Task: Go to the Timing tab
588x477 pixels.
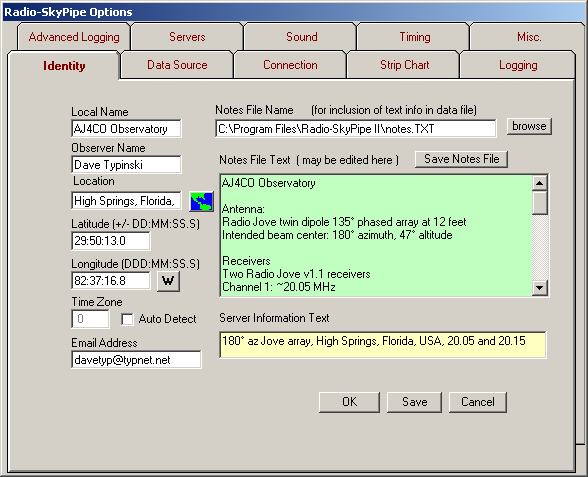Action: coord(415,37)
